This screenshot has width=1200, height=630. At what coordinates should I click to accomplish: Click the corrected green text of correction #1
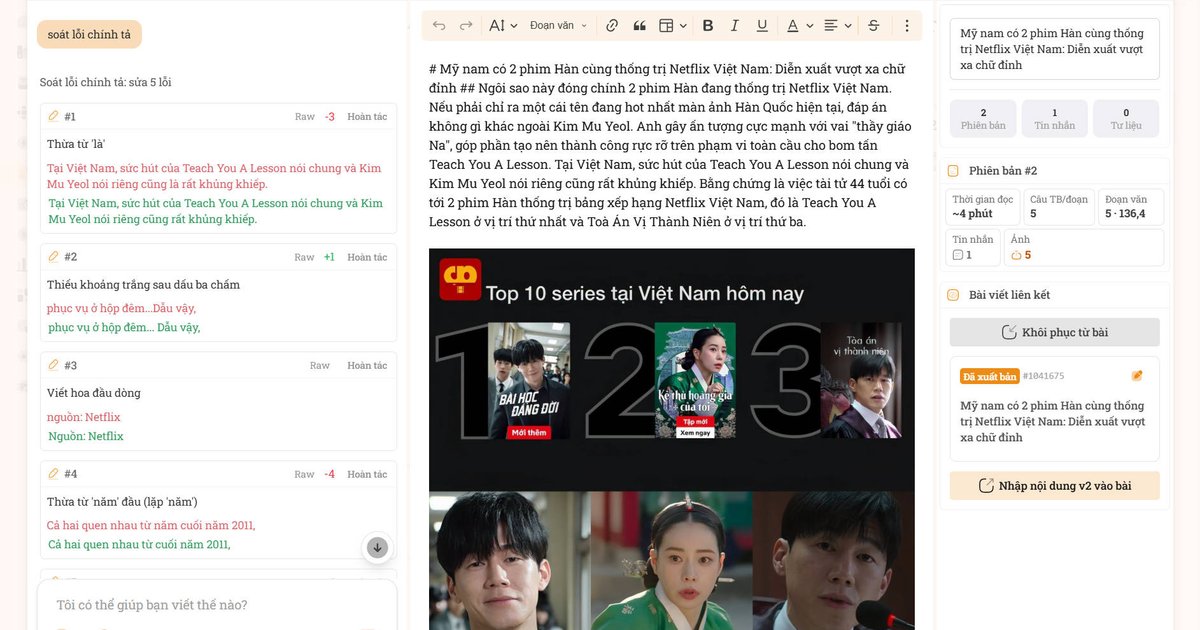(216, 211)
